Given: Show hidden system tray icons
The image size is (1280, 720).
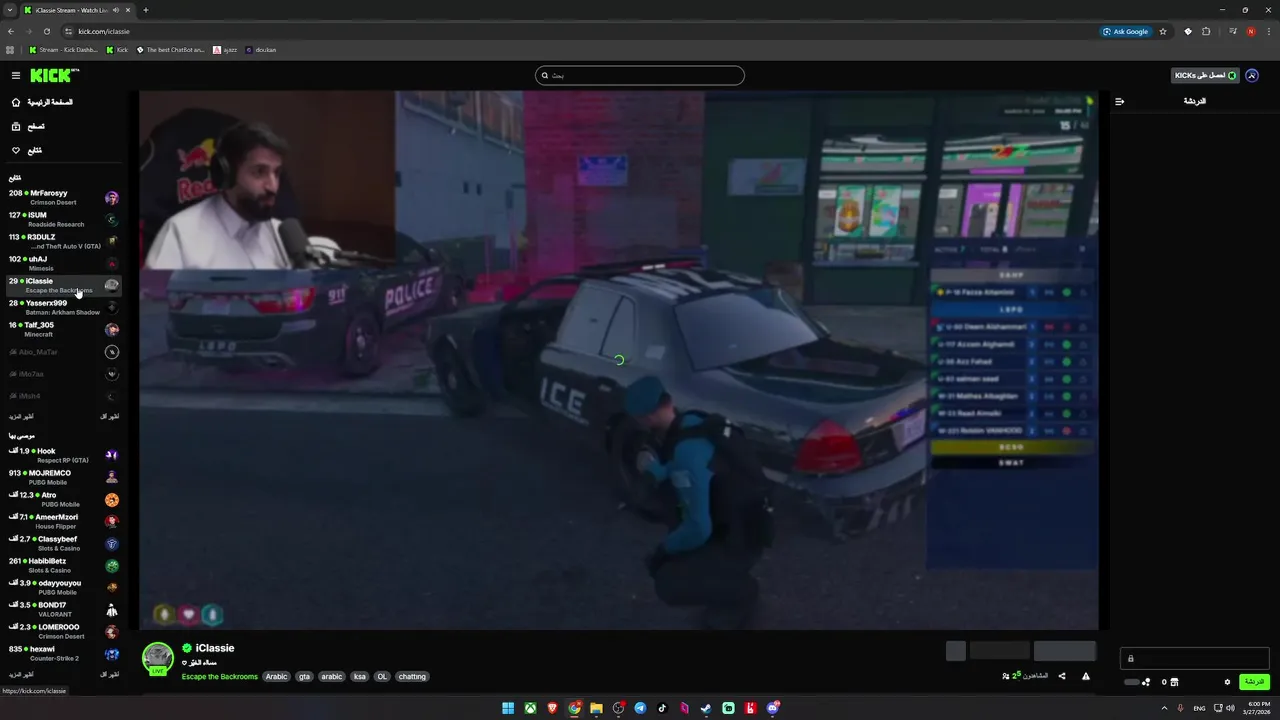Looking at the screenshot, I should pyautogui.click(x=1165, y=708).
